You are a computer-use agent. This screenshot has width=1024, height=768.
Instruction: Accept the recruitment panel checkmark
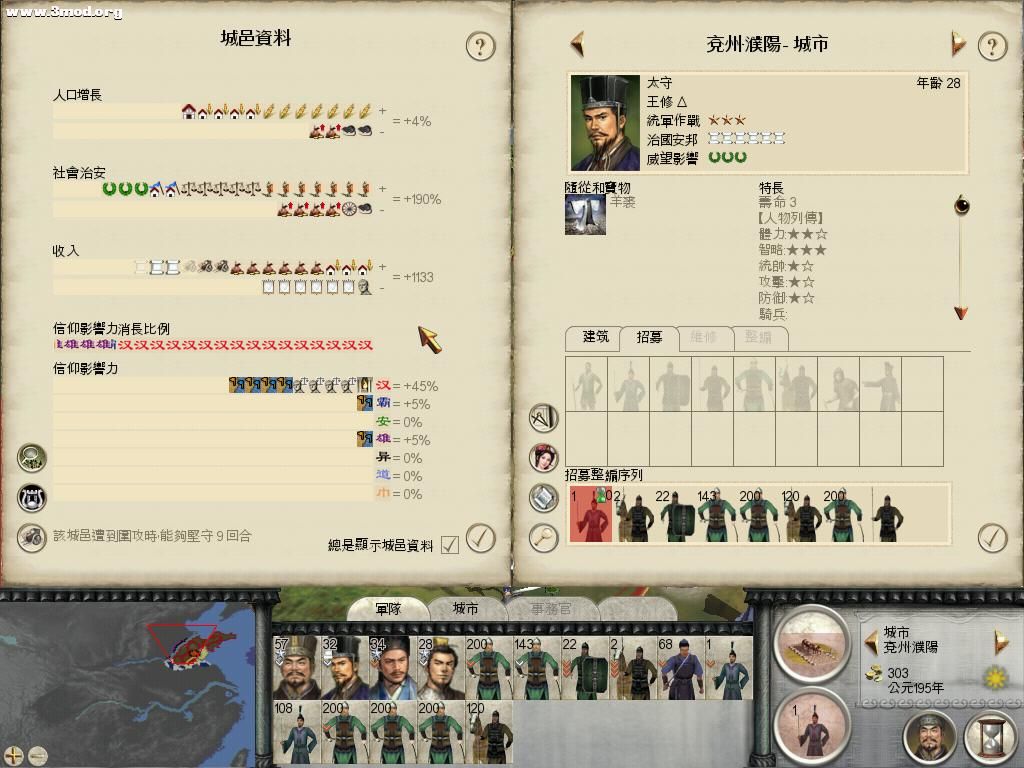[x=993, y=538]
